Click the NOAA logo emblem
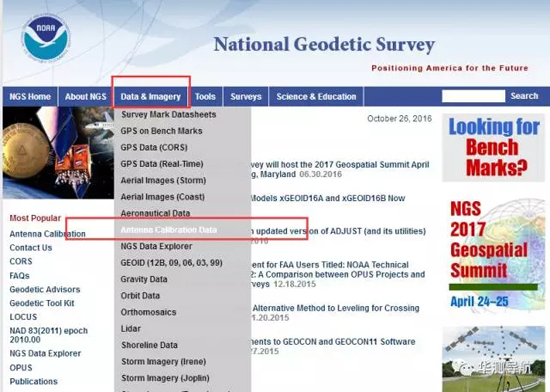Viewport: 550px width, 392px height. 46,38
